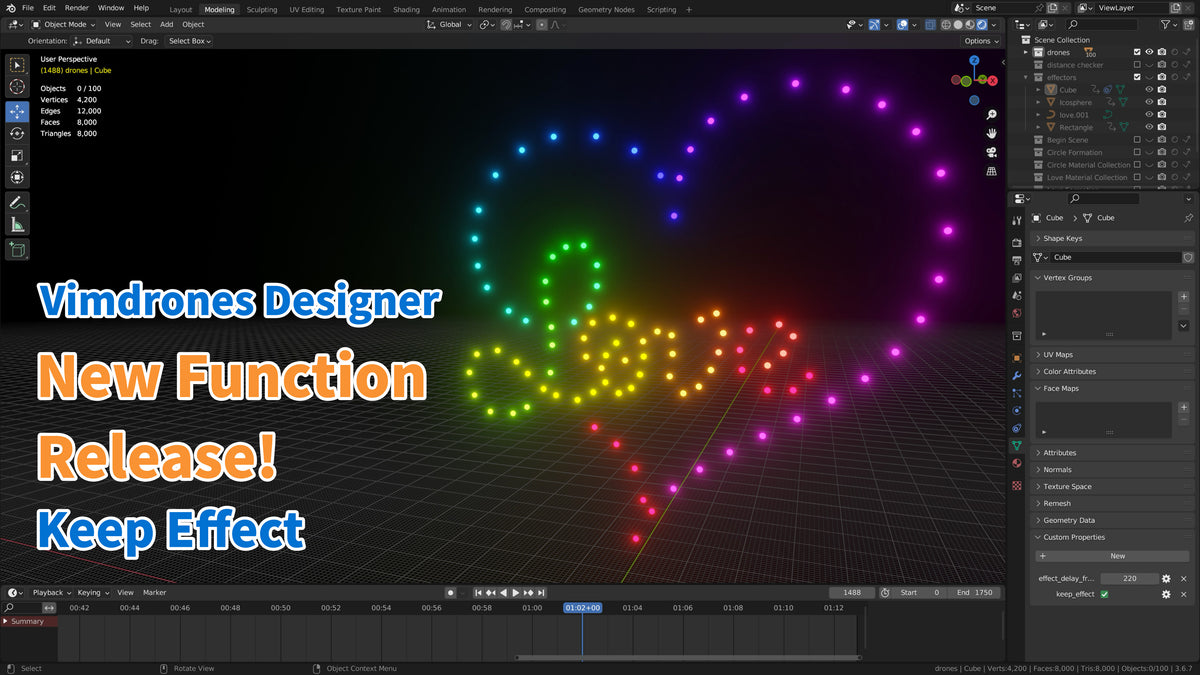The height and width of the screenshot is (675, 1200).
Task: Open Physics Properties in the properties sidebar
Action: point(1017,412)
